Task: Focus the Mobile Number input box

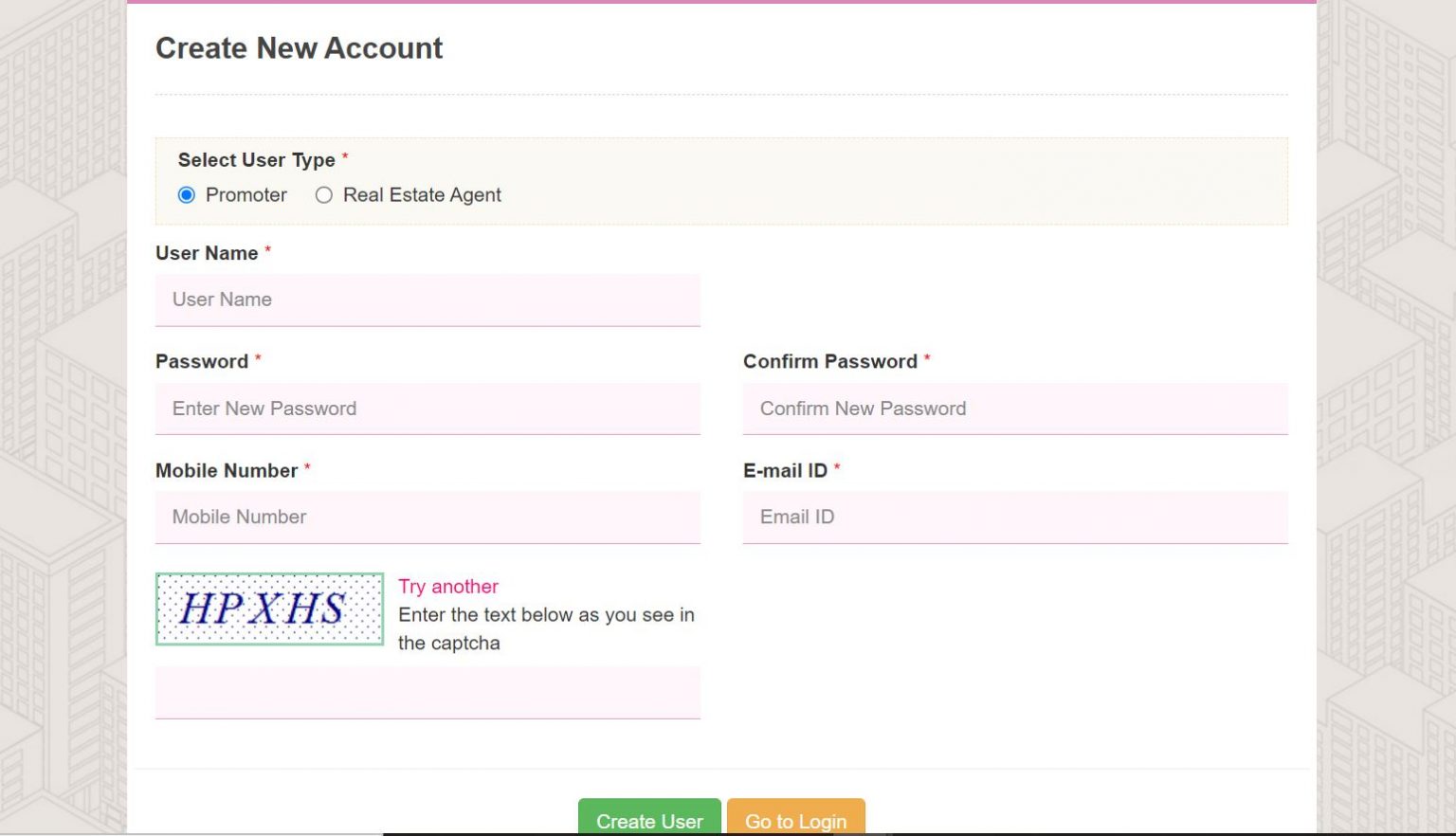Action: coord(428,518)
